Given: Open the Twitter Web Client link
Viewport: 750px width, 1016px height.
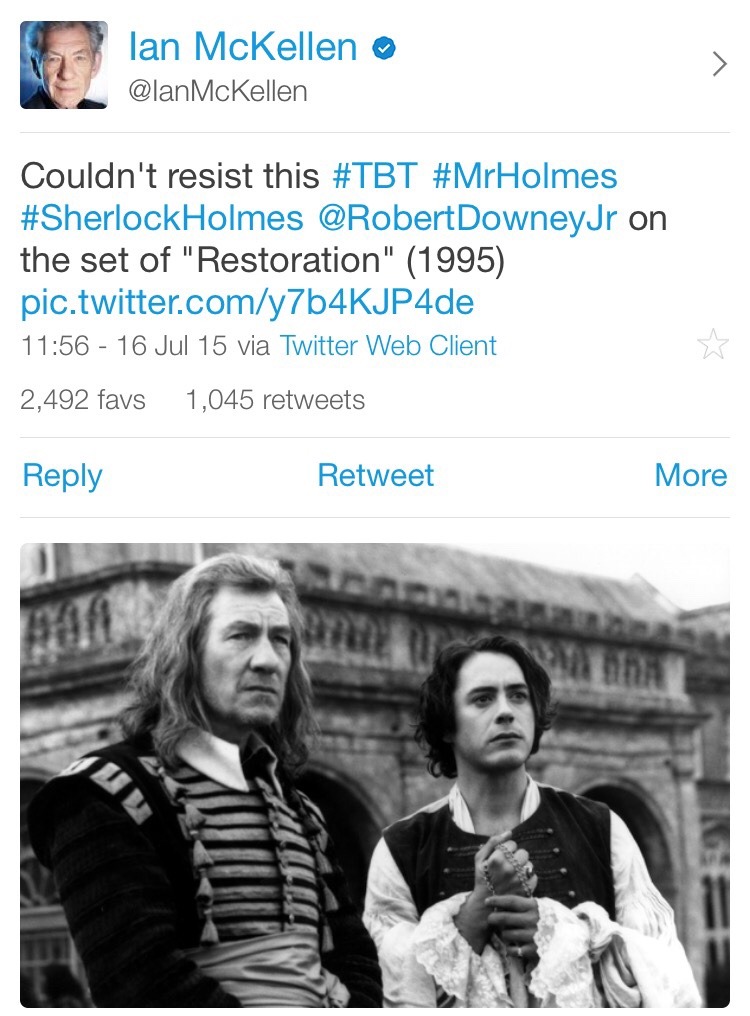Looking at the screenshot, I should pos(388,346).
